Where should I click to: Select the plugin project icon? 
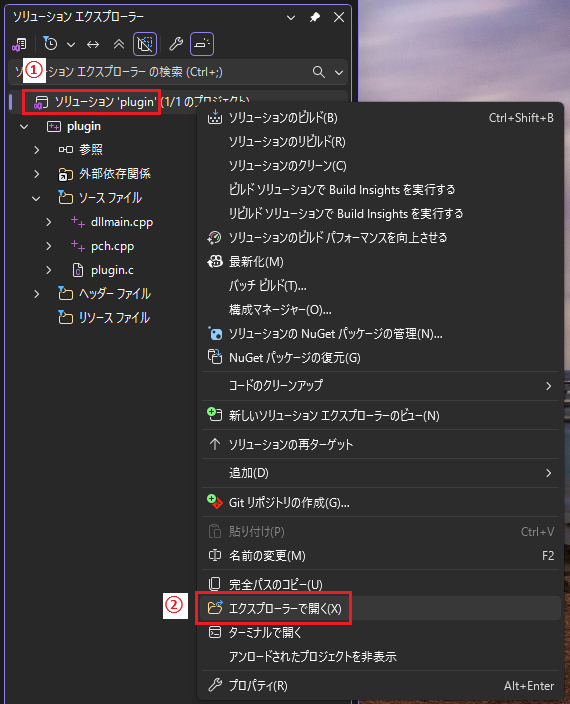tap(54, 127)
